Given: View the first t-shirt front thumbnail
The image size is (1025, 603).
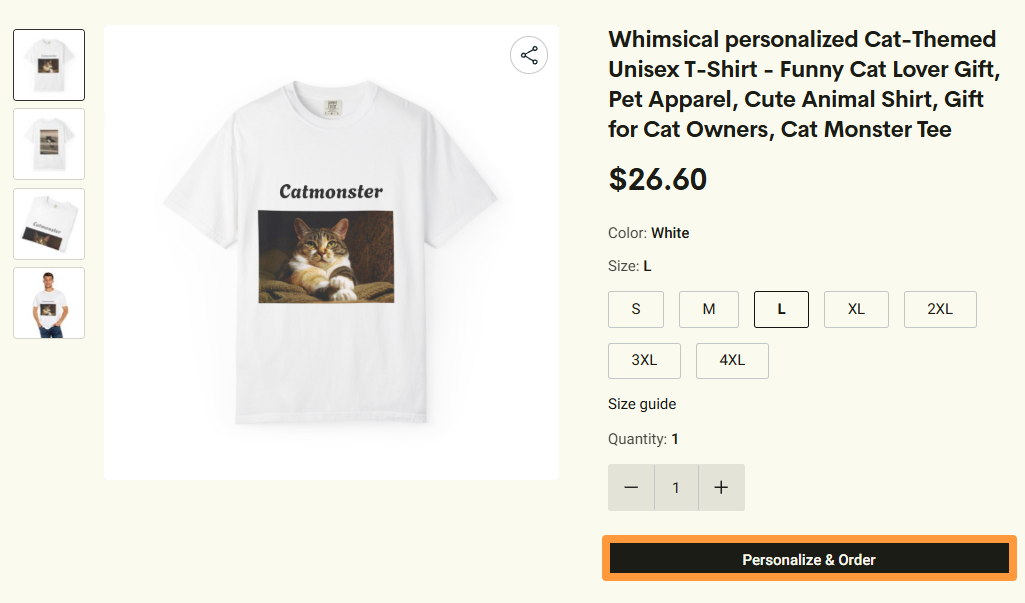Looking at the screenshot, I should pos(48,64).
